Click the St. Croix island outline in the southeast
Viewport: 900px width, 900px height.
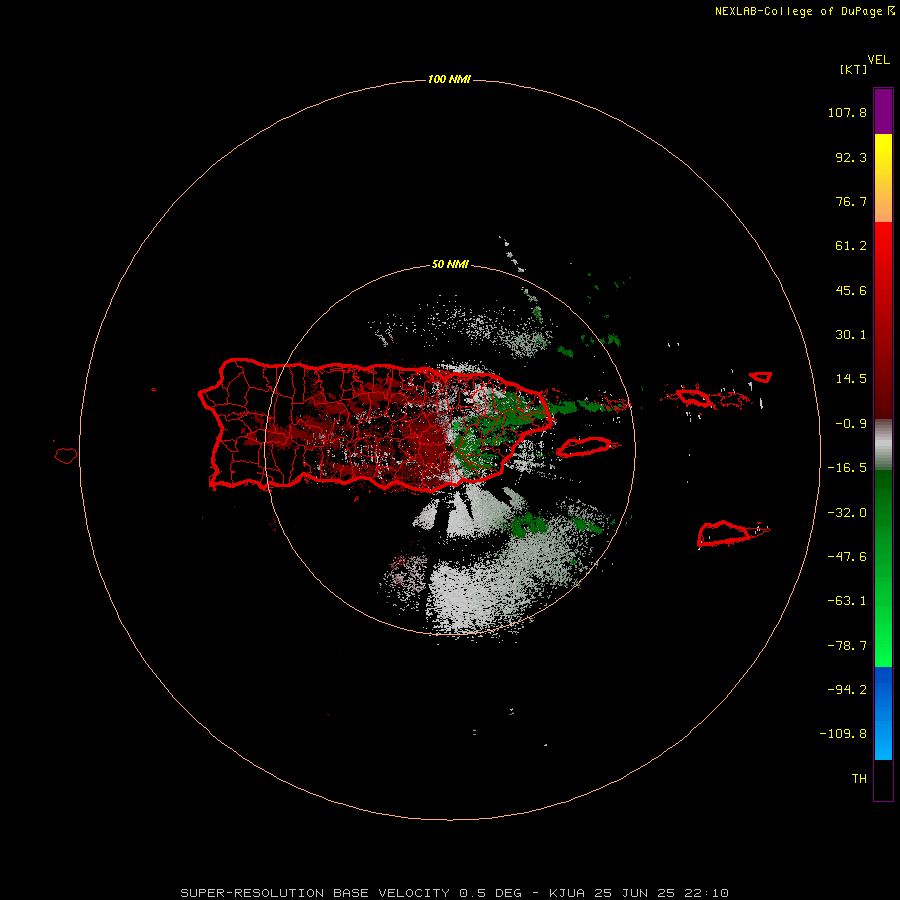point(724,534)
